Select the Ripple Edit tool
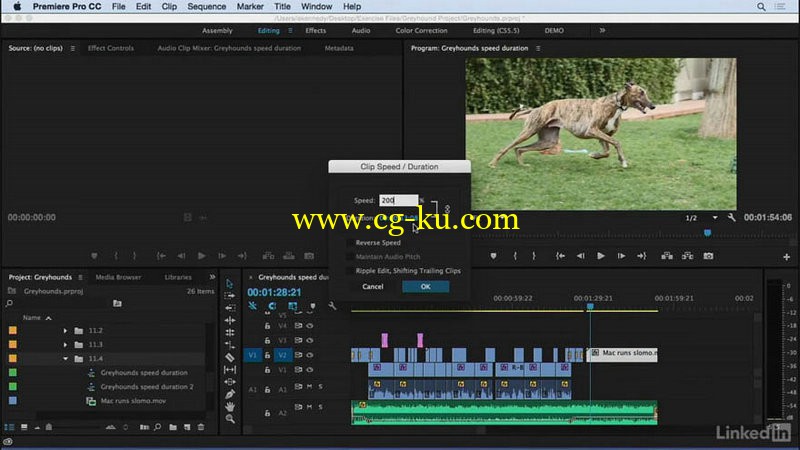This screenshot has height=450, width=800. 230,320
